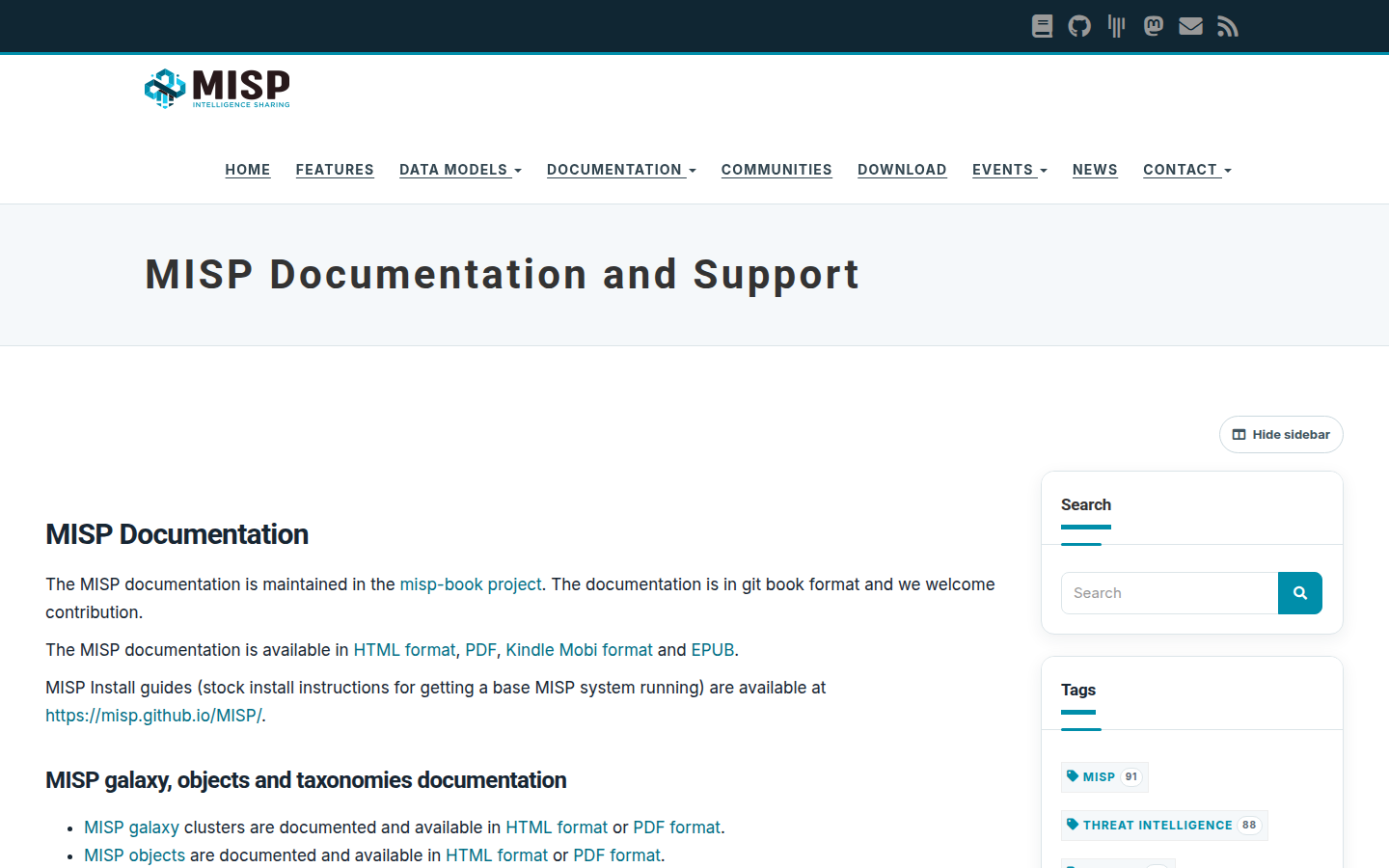Open HTML format link for MISP objects
1389x868 pixels.
pos(497,855)
